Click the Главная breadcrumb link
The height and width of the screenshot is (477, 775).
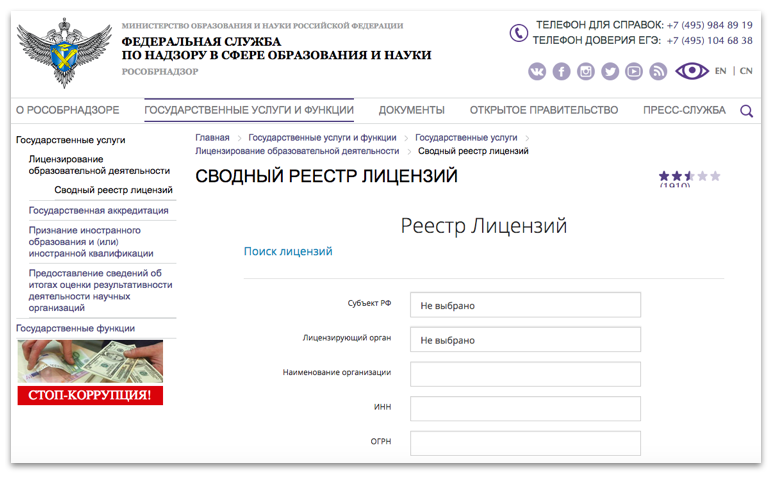pyautogui.click(x=212, y=137)
